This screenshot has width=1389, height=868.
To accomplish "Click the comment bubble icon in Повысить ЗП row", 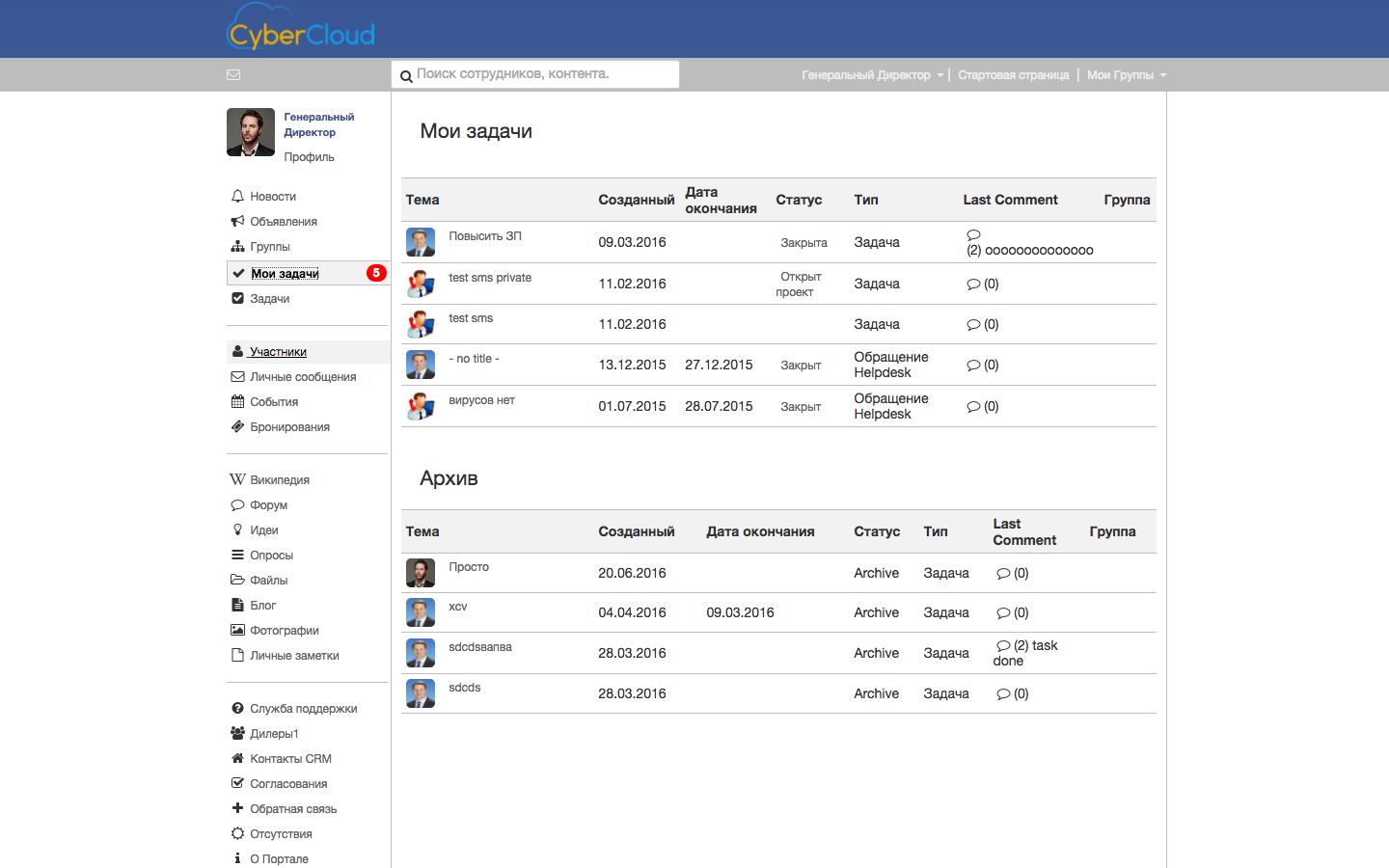I will click(973, 234).
